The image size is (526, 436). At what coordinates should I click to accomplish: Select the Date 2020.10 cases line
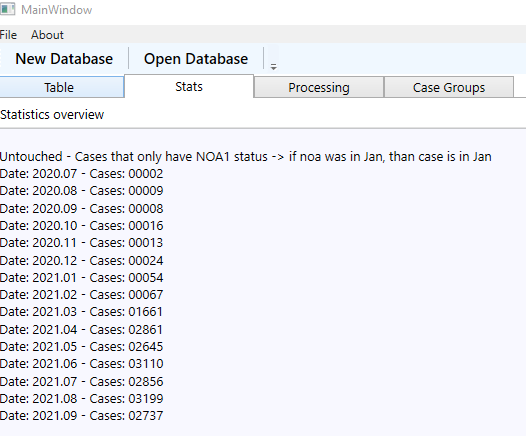coord(82,226)
